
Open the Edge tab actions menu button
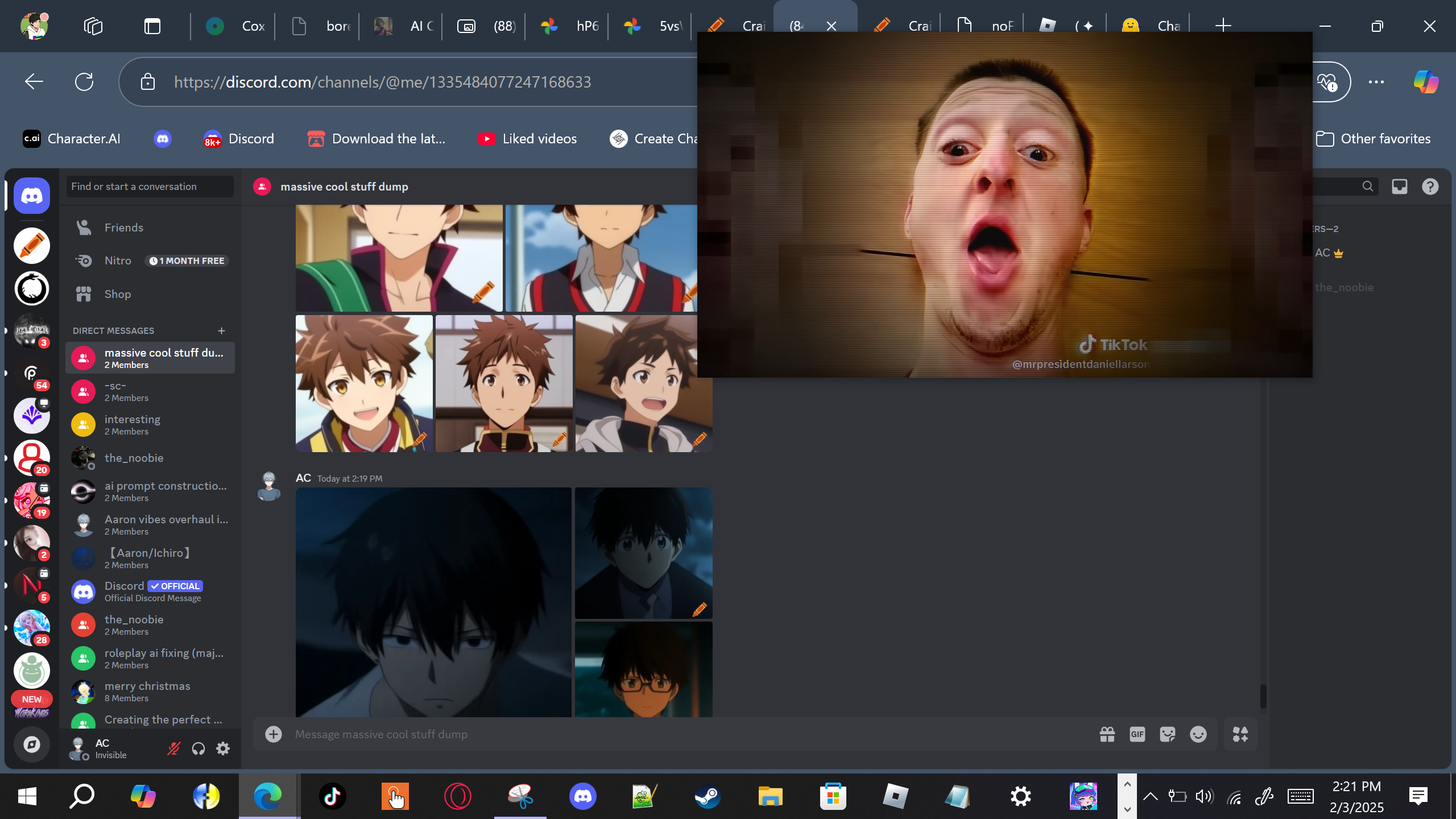(x=152, y=26)
